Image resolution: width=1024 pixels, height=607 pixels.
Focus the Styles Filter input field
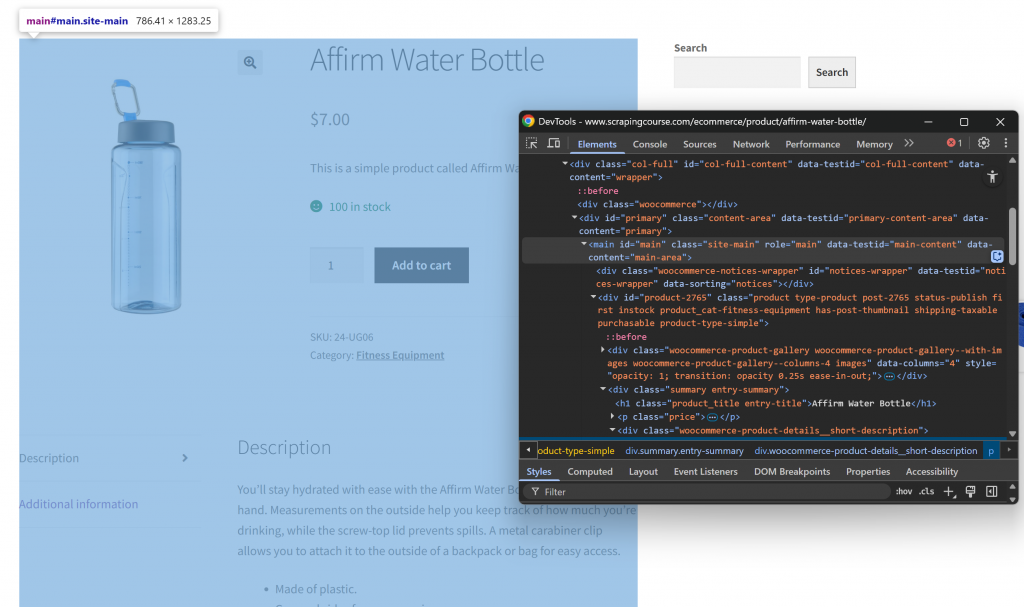[707, 492]
